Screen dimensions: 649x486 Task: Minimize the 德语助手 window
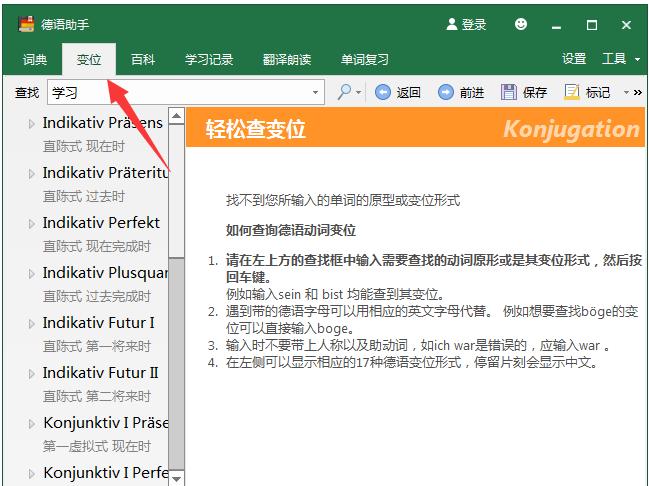(557, 26)
